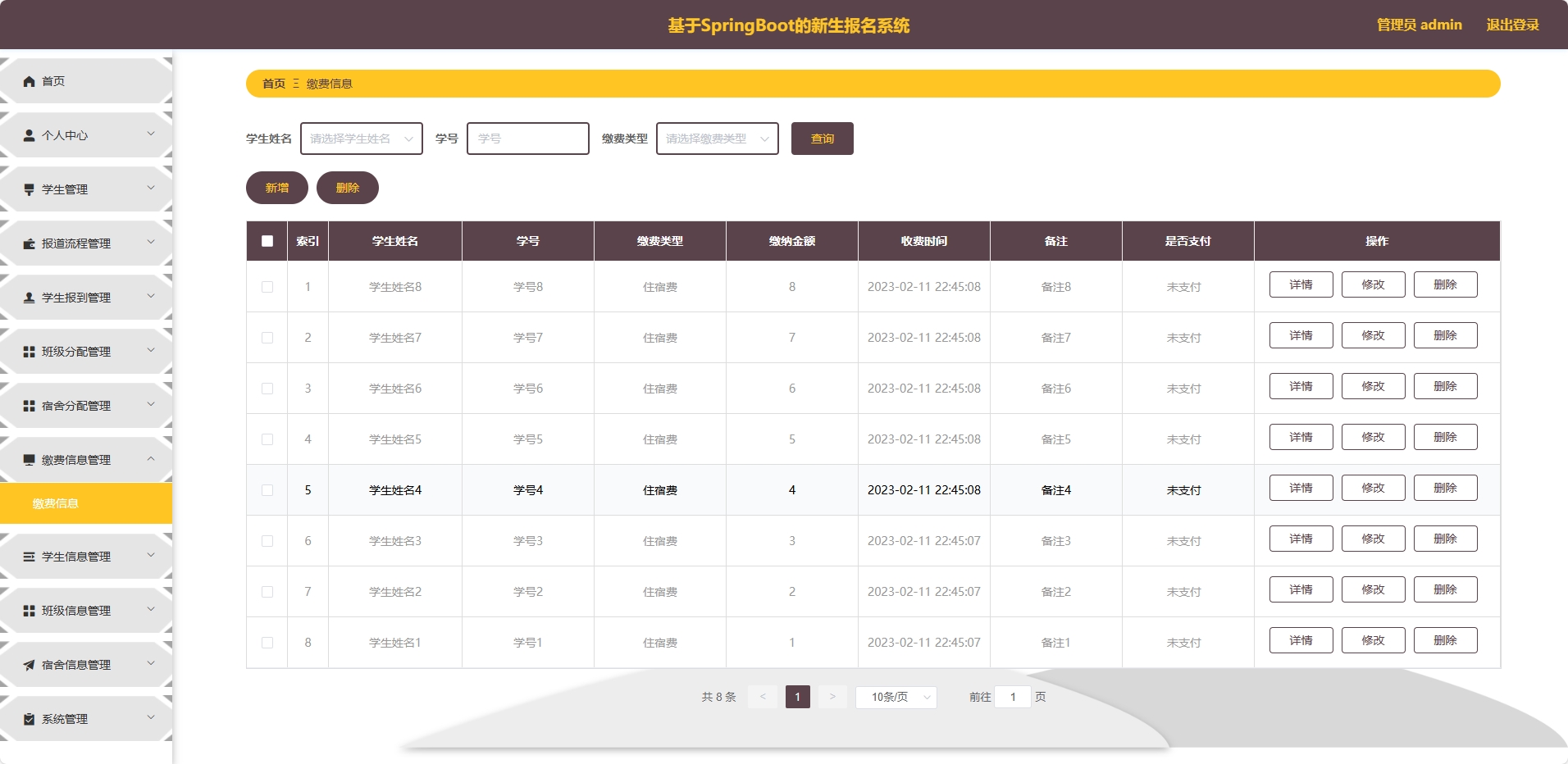Screen dimensions: 1568x764
Task: Check the row for 学生姓名3
Action: pos(267,541)
